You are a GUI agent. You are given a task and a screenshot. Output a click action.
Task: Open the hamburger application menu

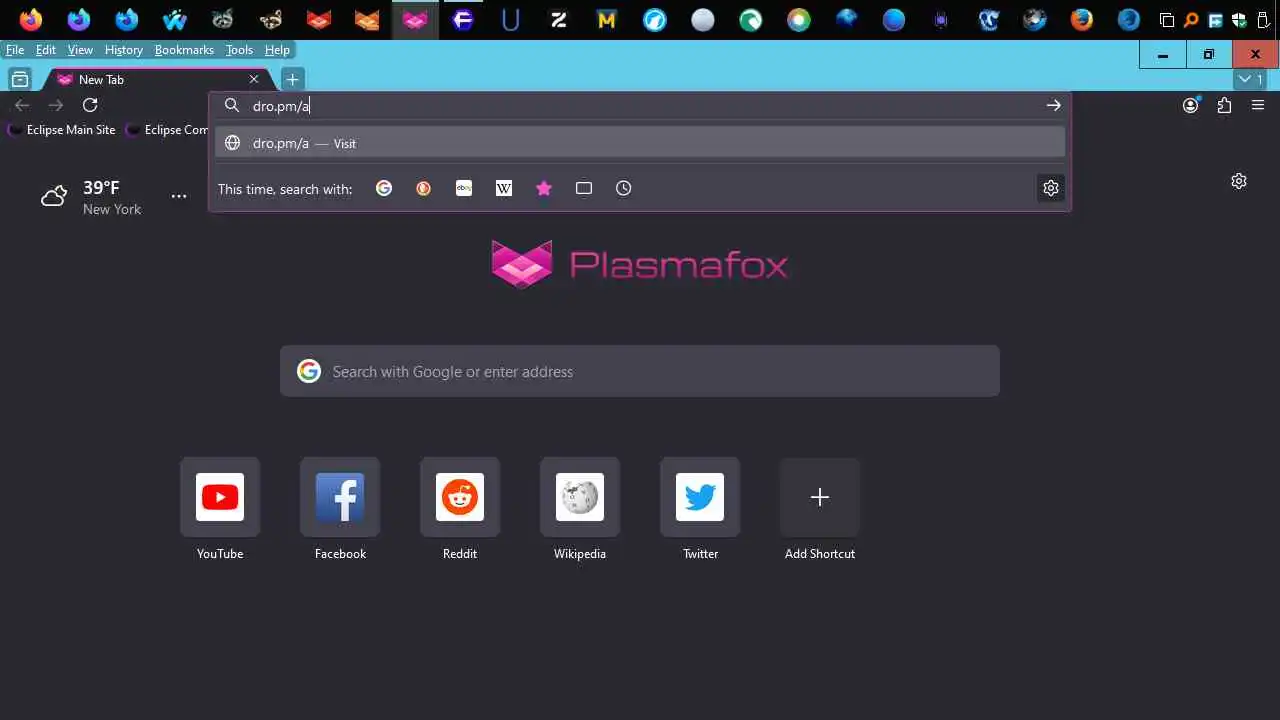[x=1258, y=105]
